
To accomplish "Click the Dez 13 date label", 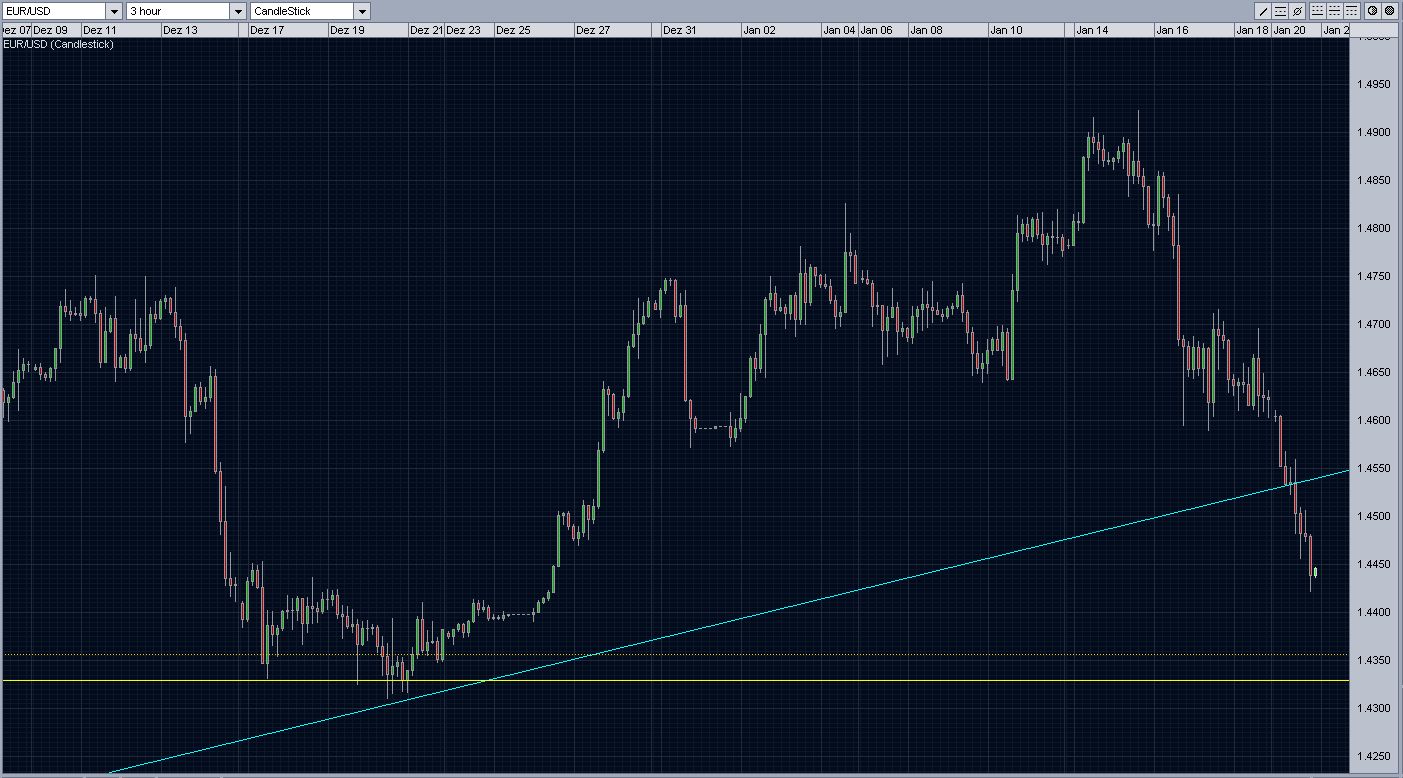I will [180, 30].
